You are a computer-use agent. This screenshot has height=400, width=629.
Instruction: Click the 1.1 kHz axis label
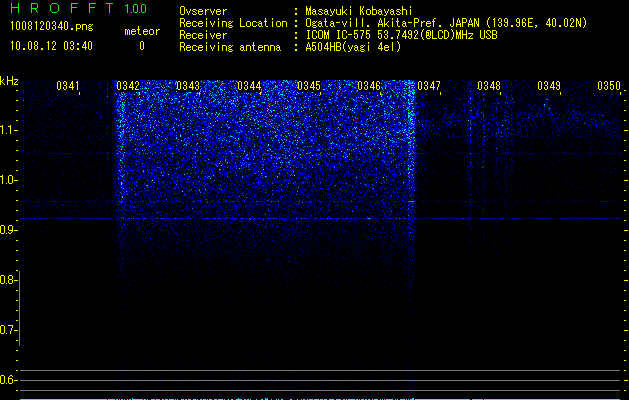click(x=7, y=130)
